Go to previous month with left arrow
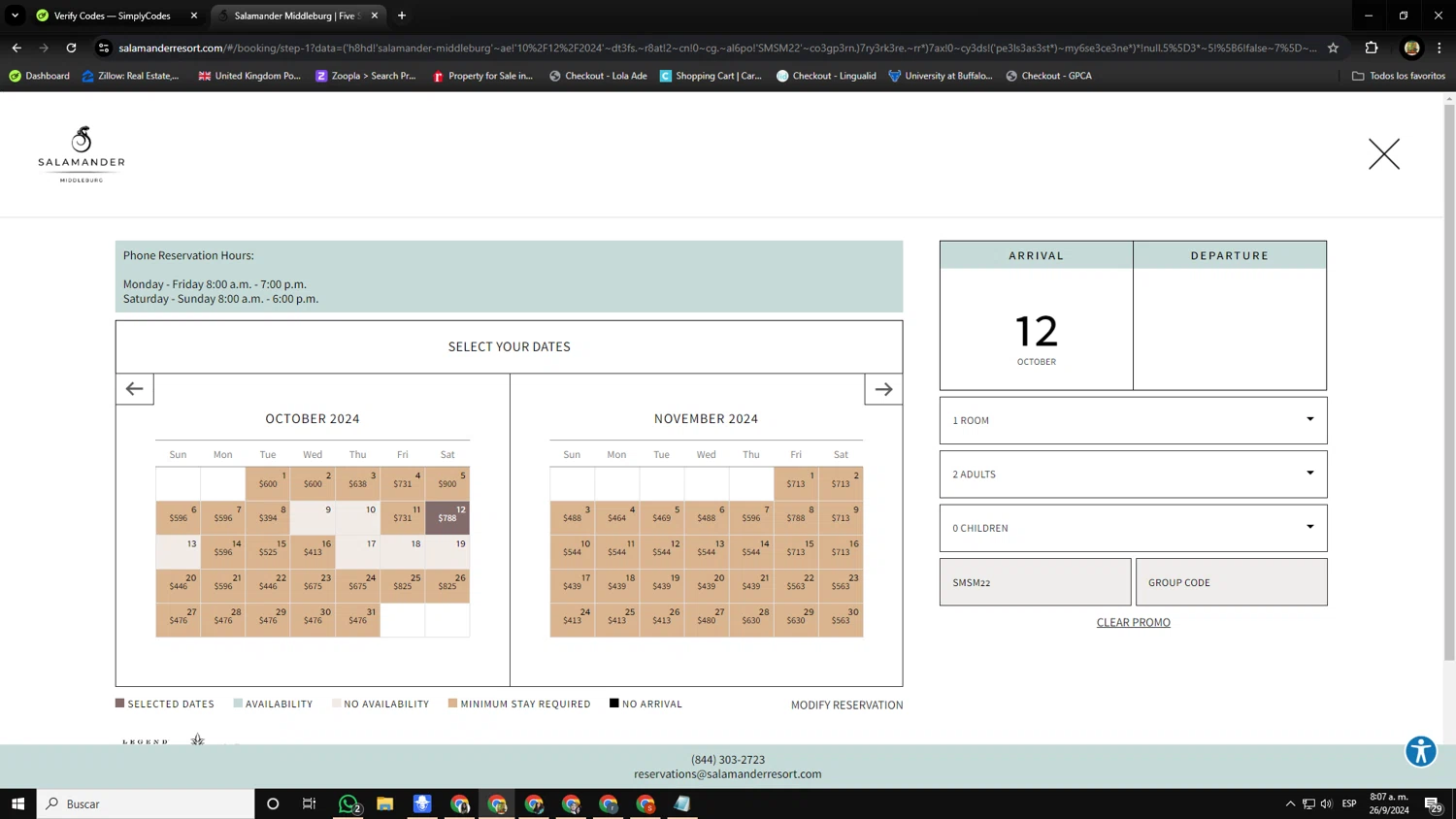The height and width of the screenshot is (819, 1456). 135,389
